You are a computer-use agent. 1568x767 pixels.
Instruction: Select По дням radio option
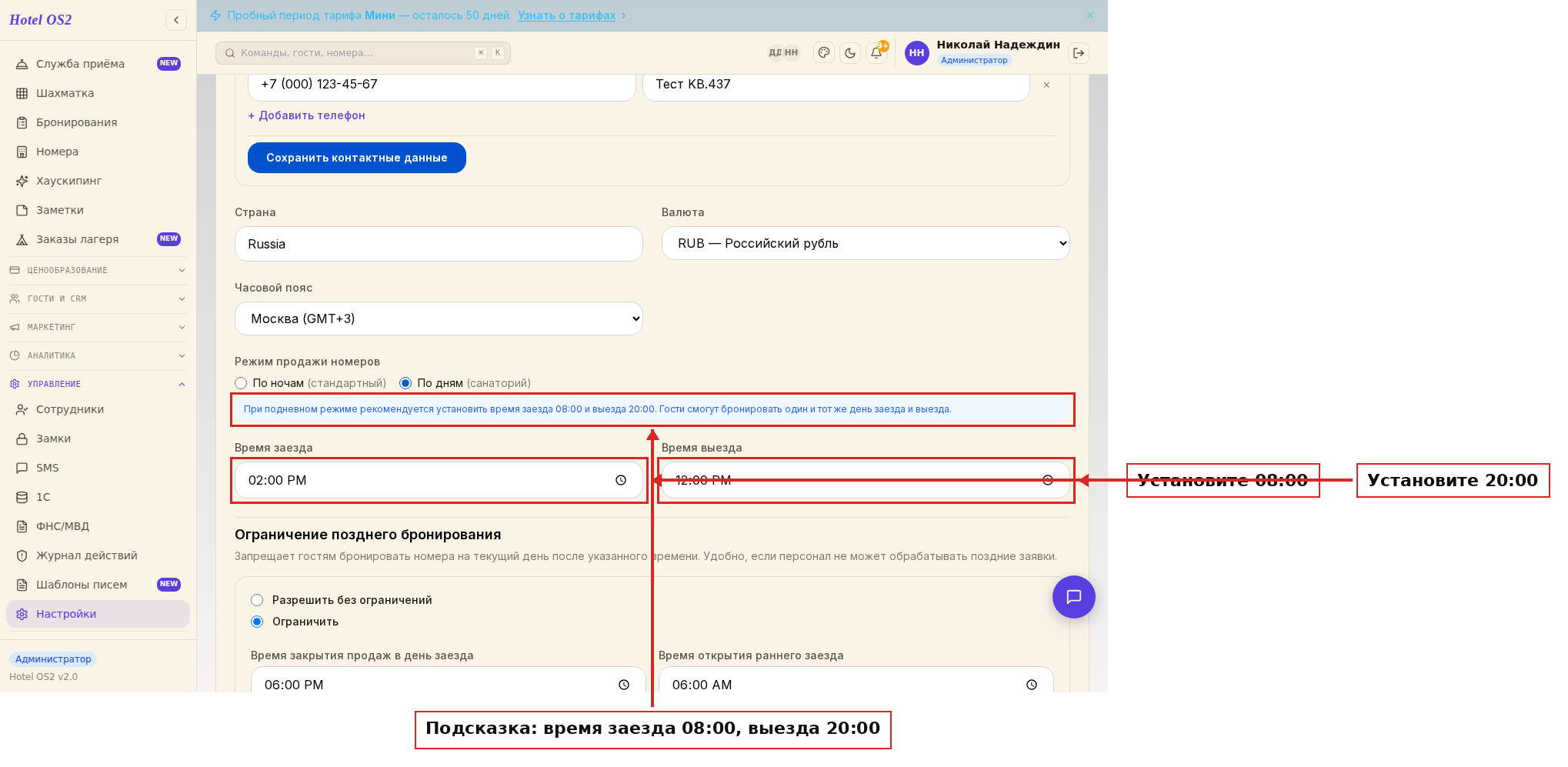pos(405,383)
